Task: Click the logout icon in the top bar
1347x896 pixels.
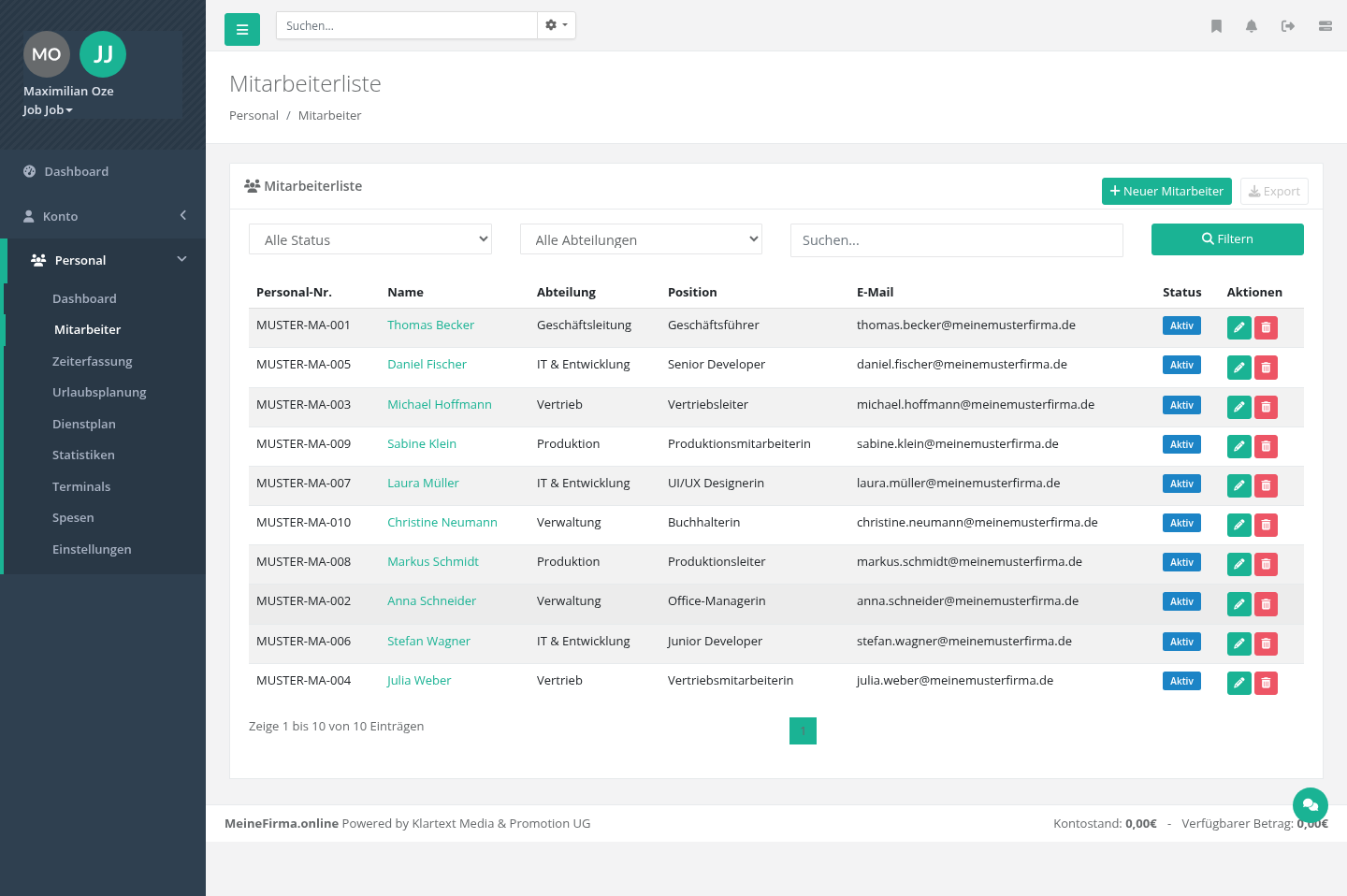Action: pos(1288,26)
